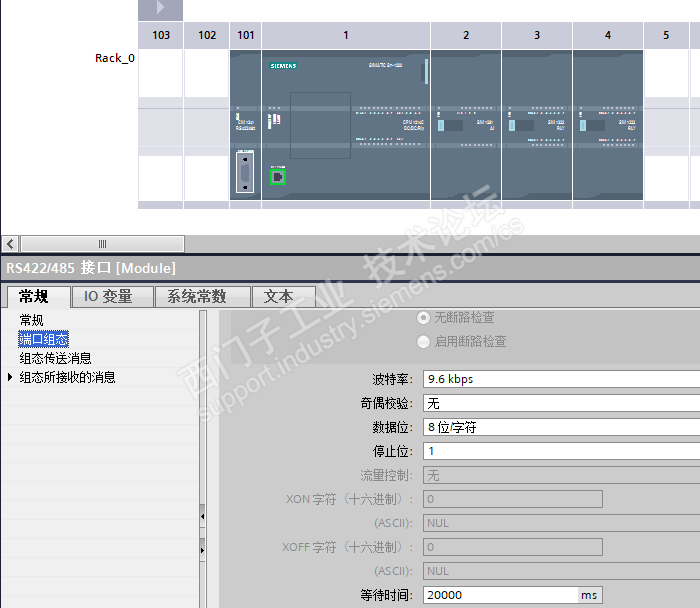Select the 启用断路检查 radio button
Viewport: 700px width, 608px height.
click(x=423, y=341)
